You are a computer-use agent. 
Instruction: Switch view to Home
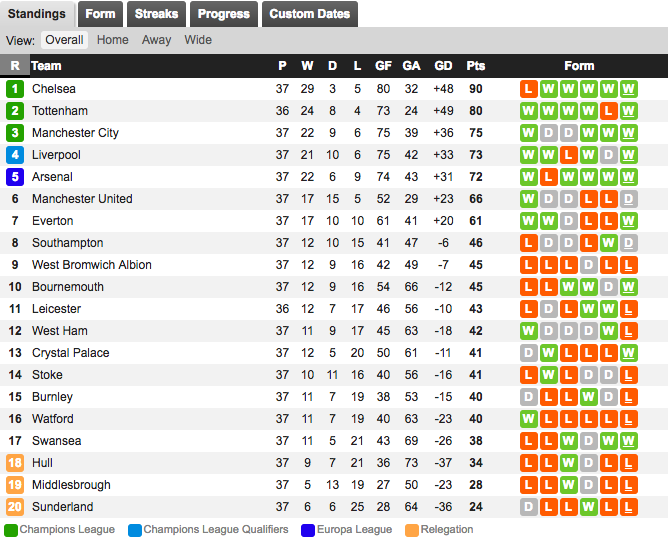(x=112, y=40)
